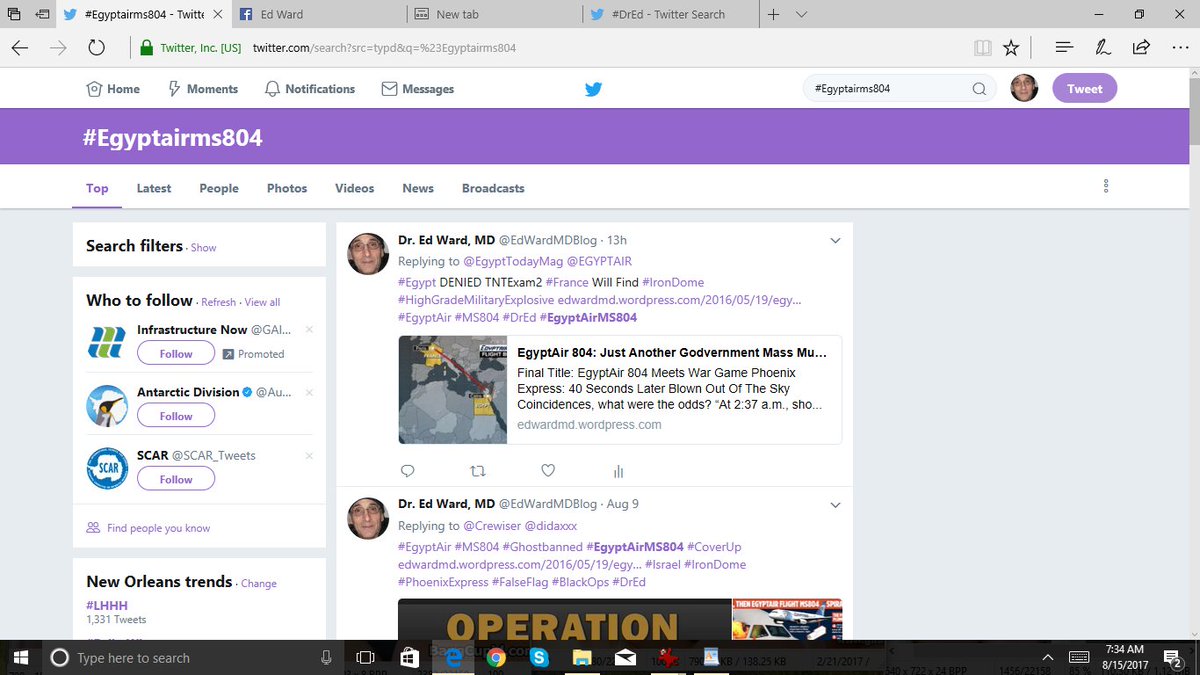Open Edge tab list chevron dropdown
This screenshot has height=675, width=1200.
(802, 14)
